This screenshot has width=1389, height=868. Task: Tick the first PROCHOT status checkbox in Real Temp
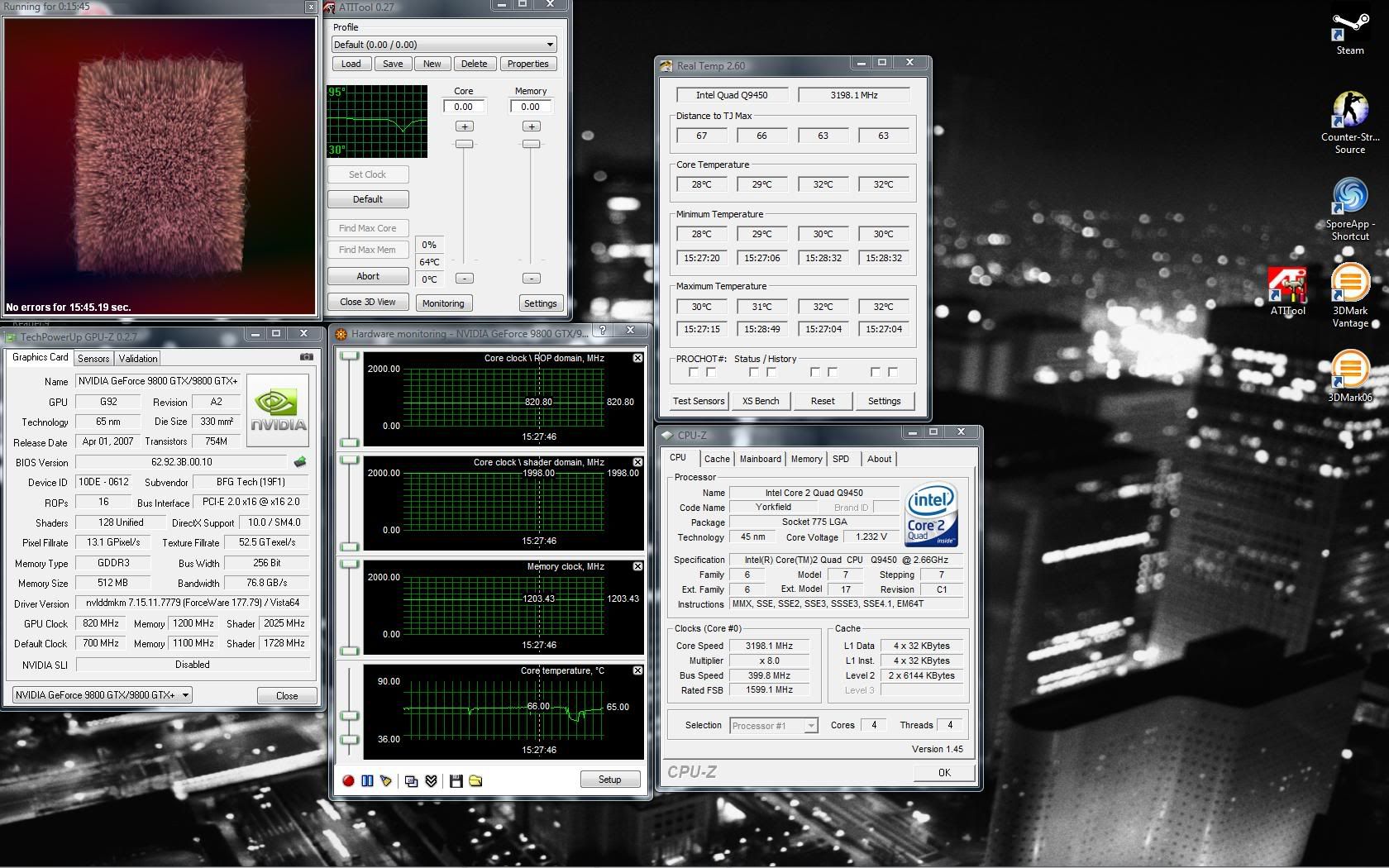(694, 373)
